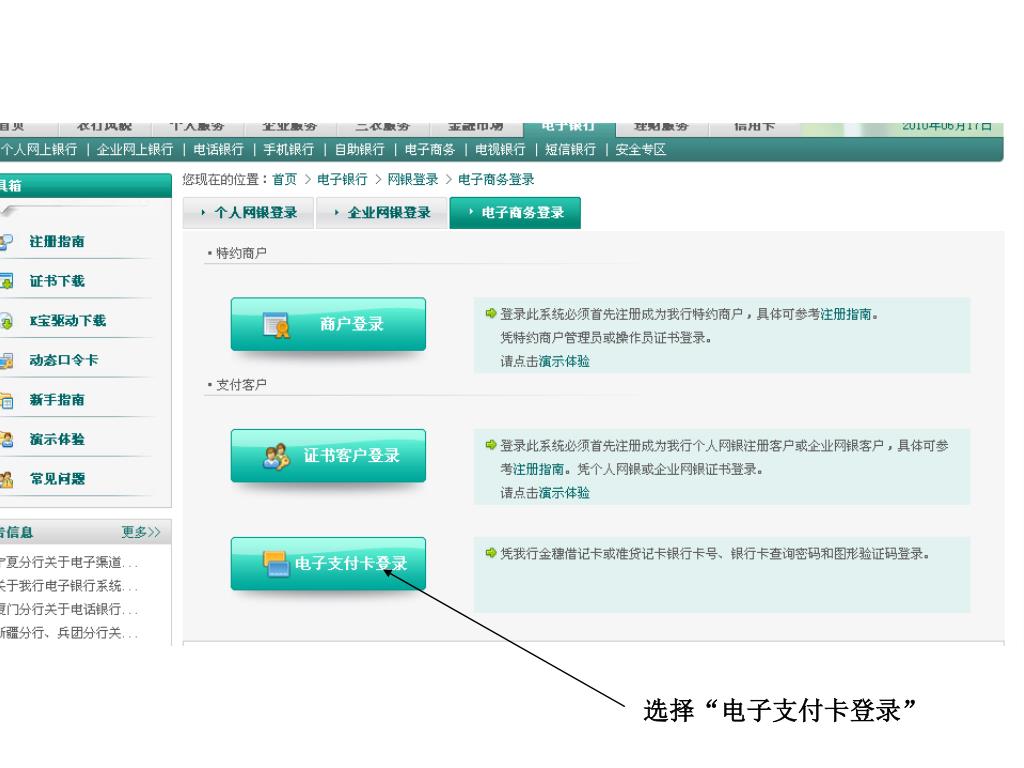Image resolution: width=1024 pixels, height=768 pixels.
Task: Click the 注册指南 sidebar icon
Action: (7, 242)
